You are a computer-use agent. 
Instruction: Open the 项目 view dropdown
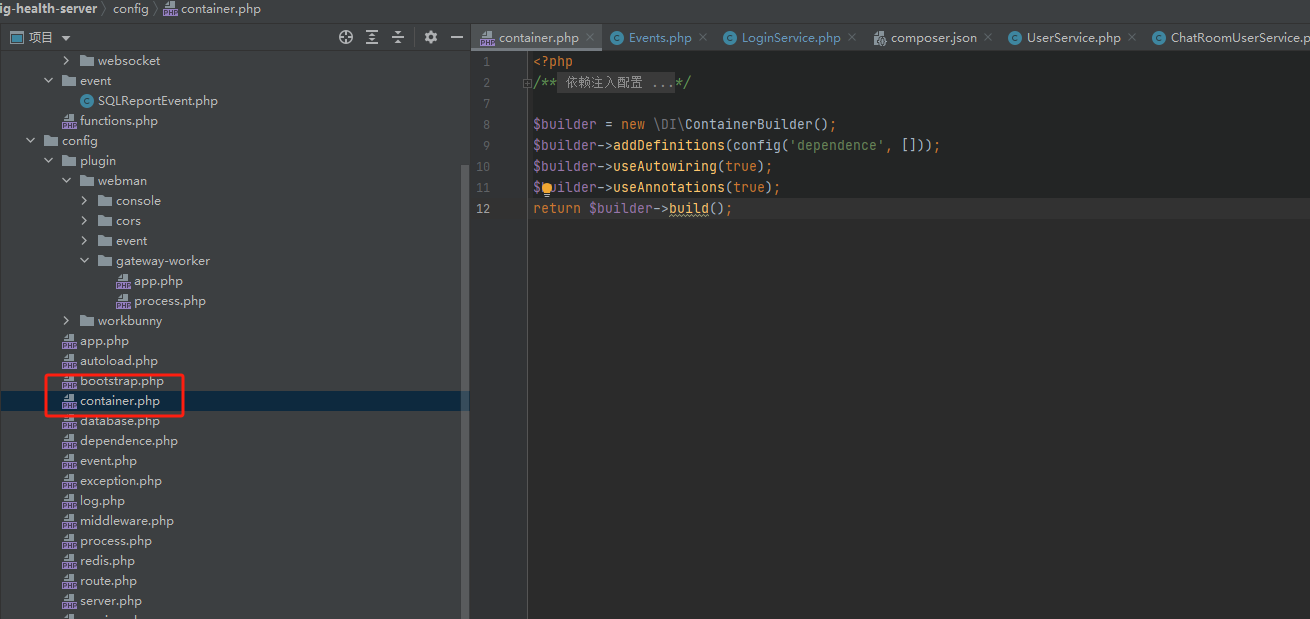(40, 37)
